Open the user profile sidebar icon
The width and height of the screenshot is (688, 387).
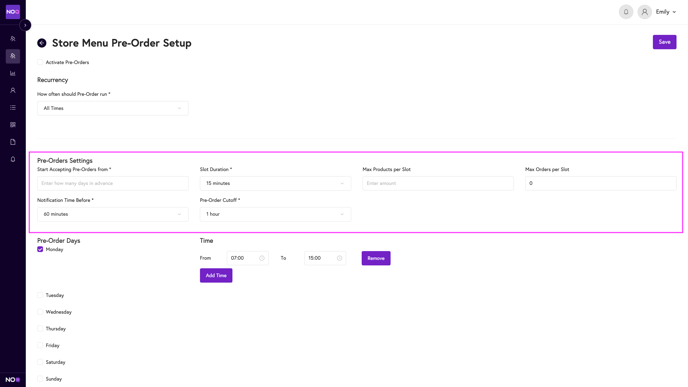[x=13, y=90]
